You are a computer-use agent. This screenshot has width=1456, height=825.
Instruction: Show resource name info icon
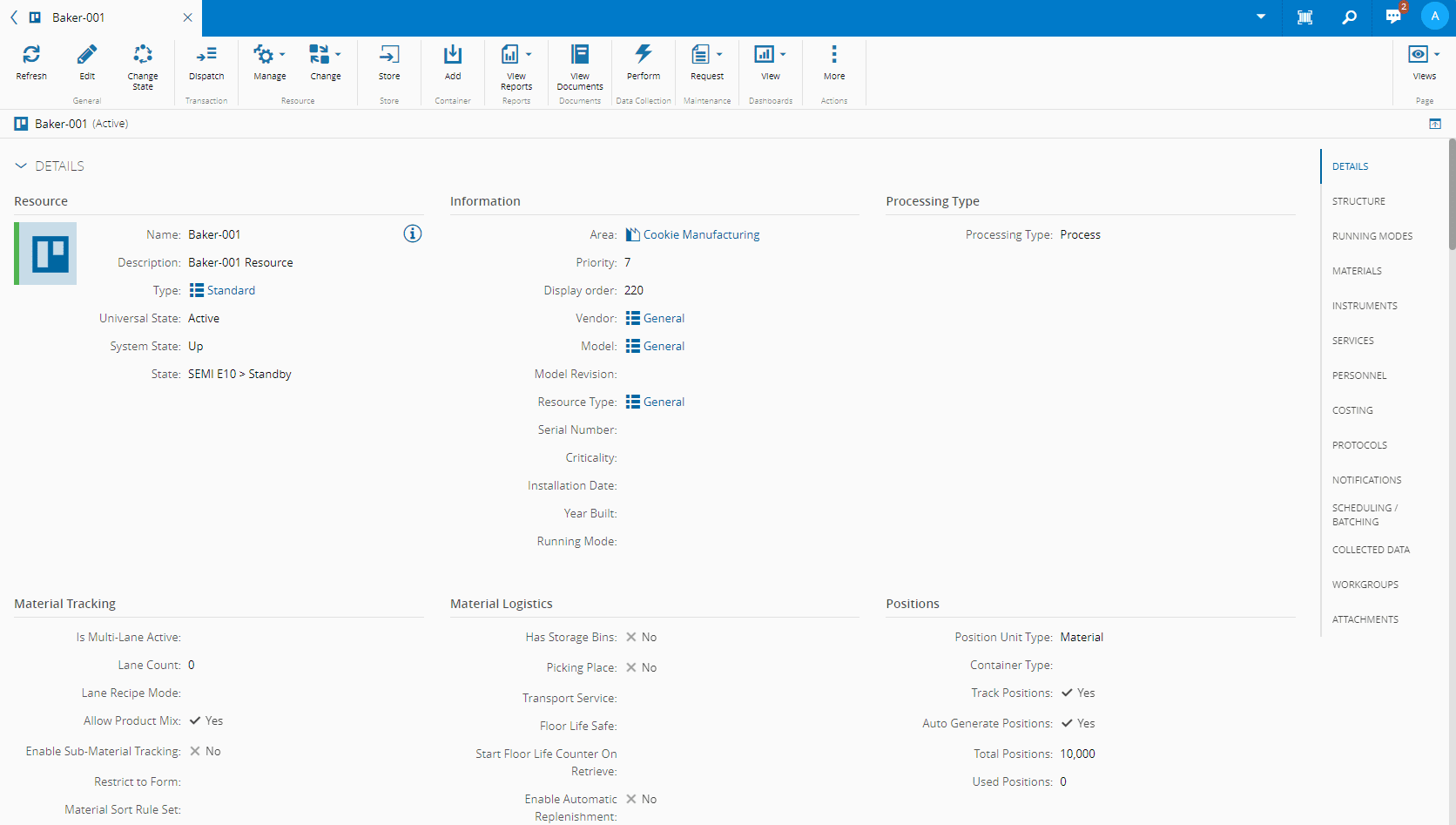(x=413, y=233)
